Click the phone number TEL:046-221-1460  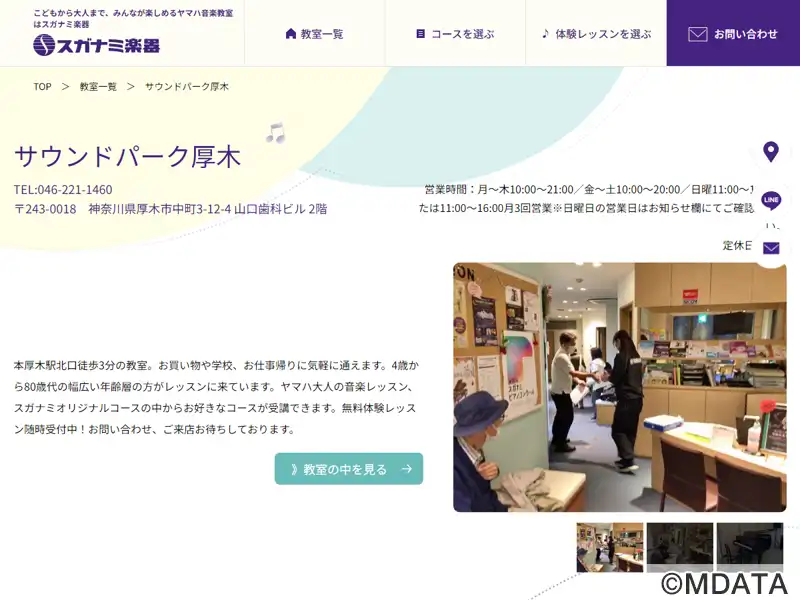[x=63, y=189]
